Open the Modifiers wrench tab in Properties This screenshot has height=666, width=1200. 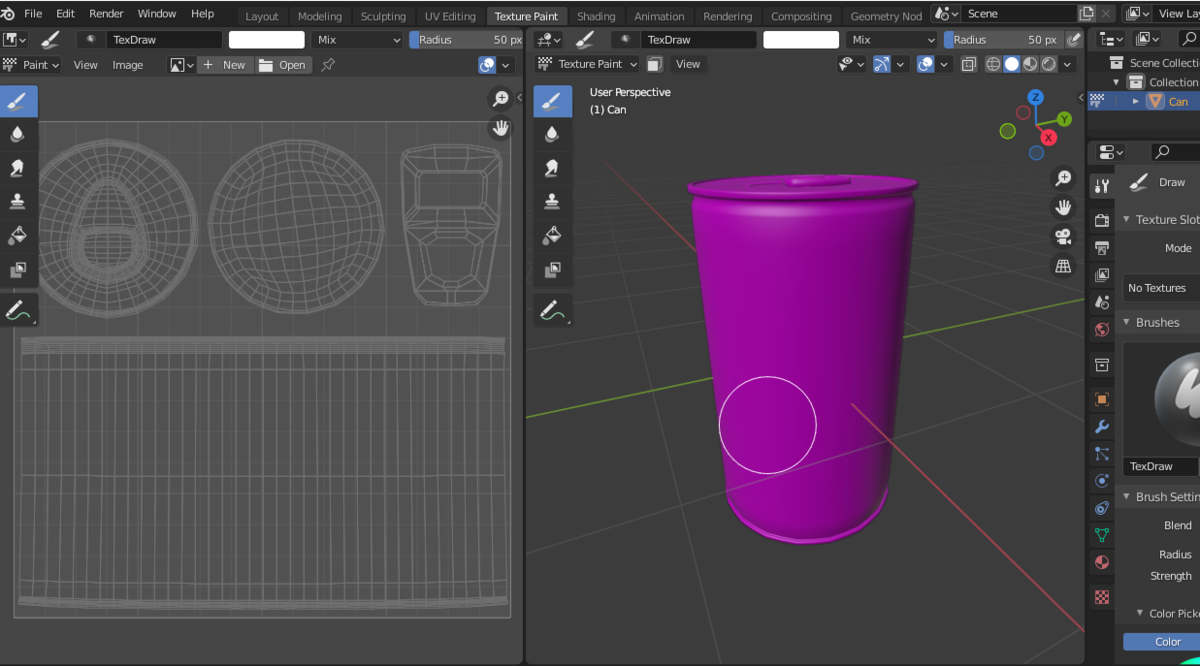click(1101, 426)
